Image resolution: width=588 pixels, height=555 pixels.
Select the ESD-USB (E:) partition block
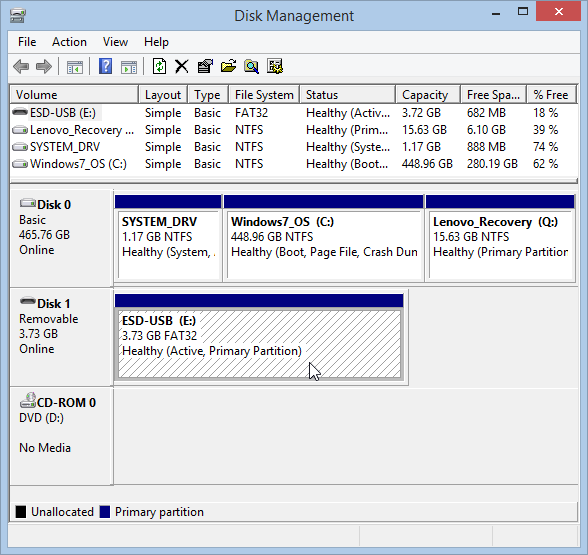(x=259, y=337)
